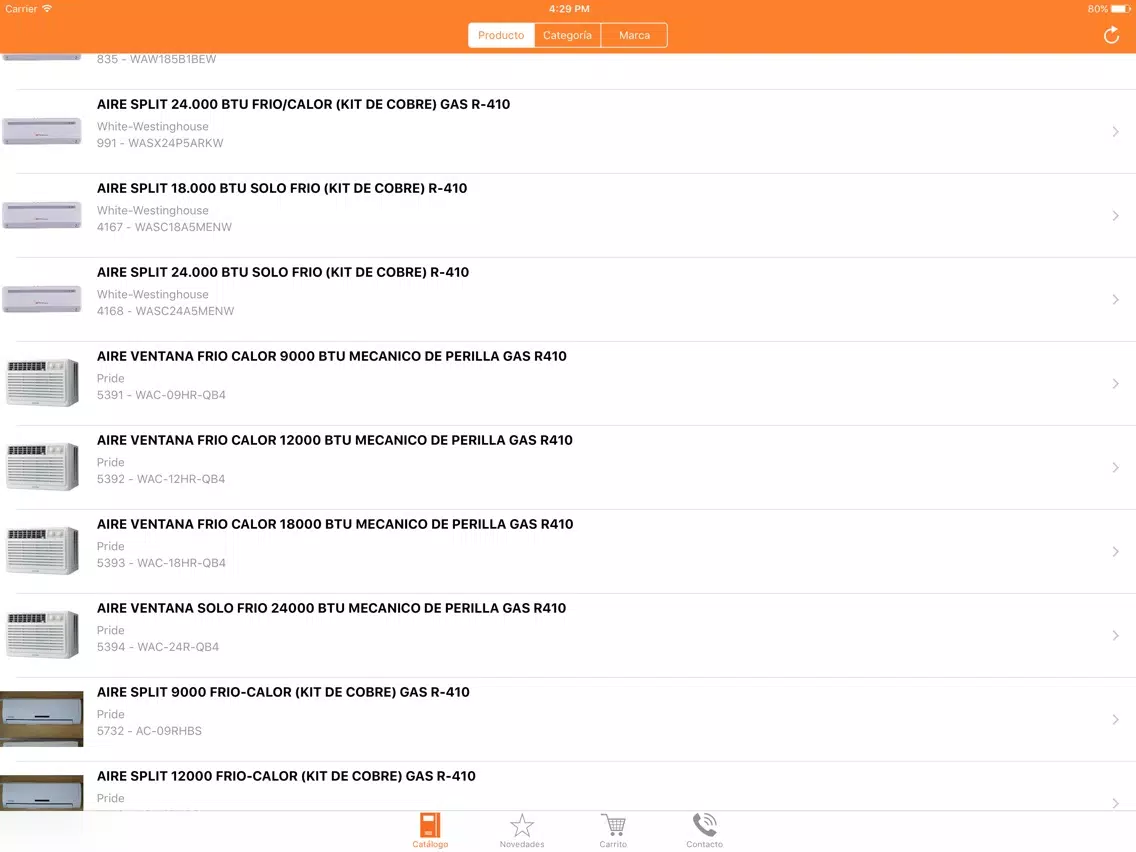Tap the Wi-Fi status icon
The height and width of the screenshot is (852, 1136).
[47, 9]
